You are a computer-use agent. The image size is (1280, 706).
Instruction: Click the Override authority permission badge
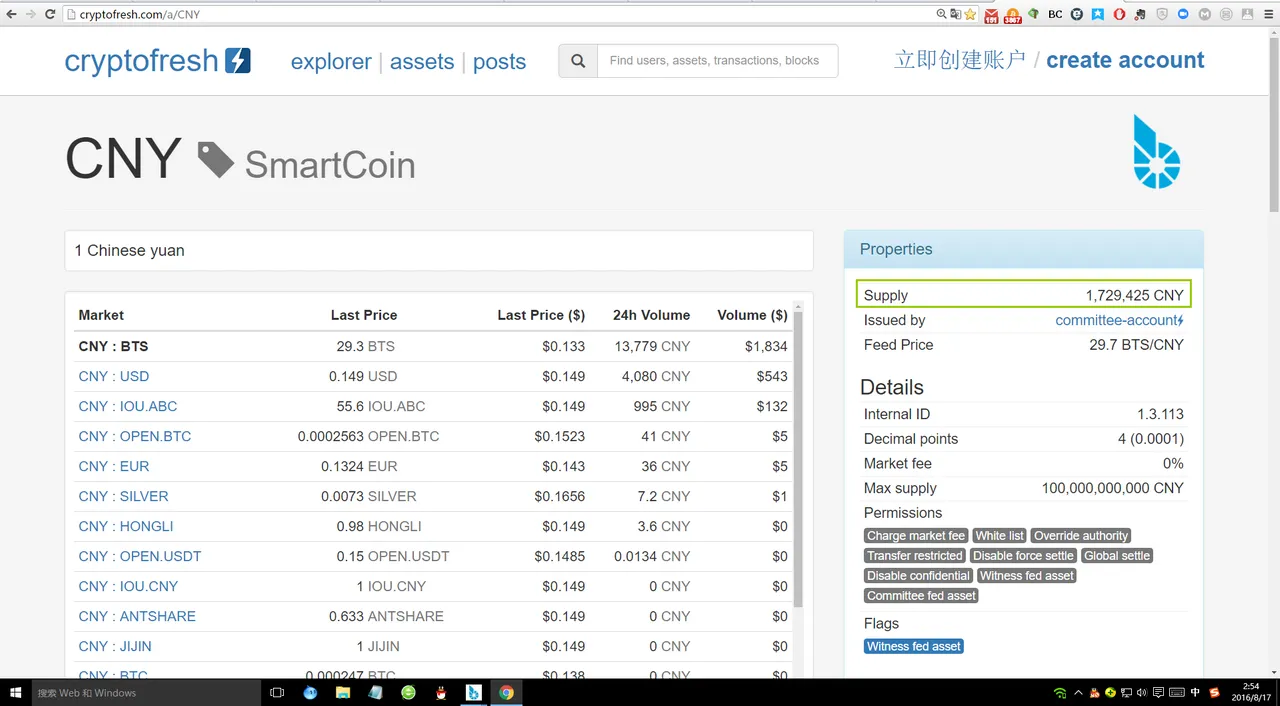coord(1081,536)
